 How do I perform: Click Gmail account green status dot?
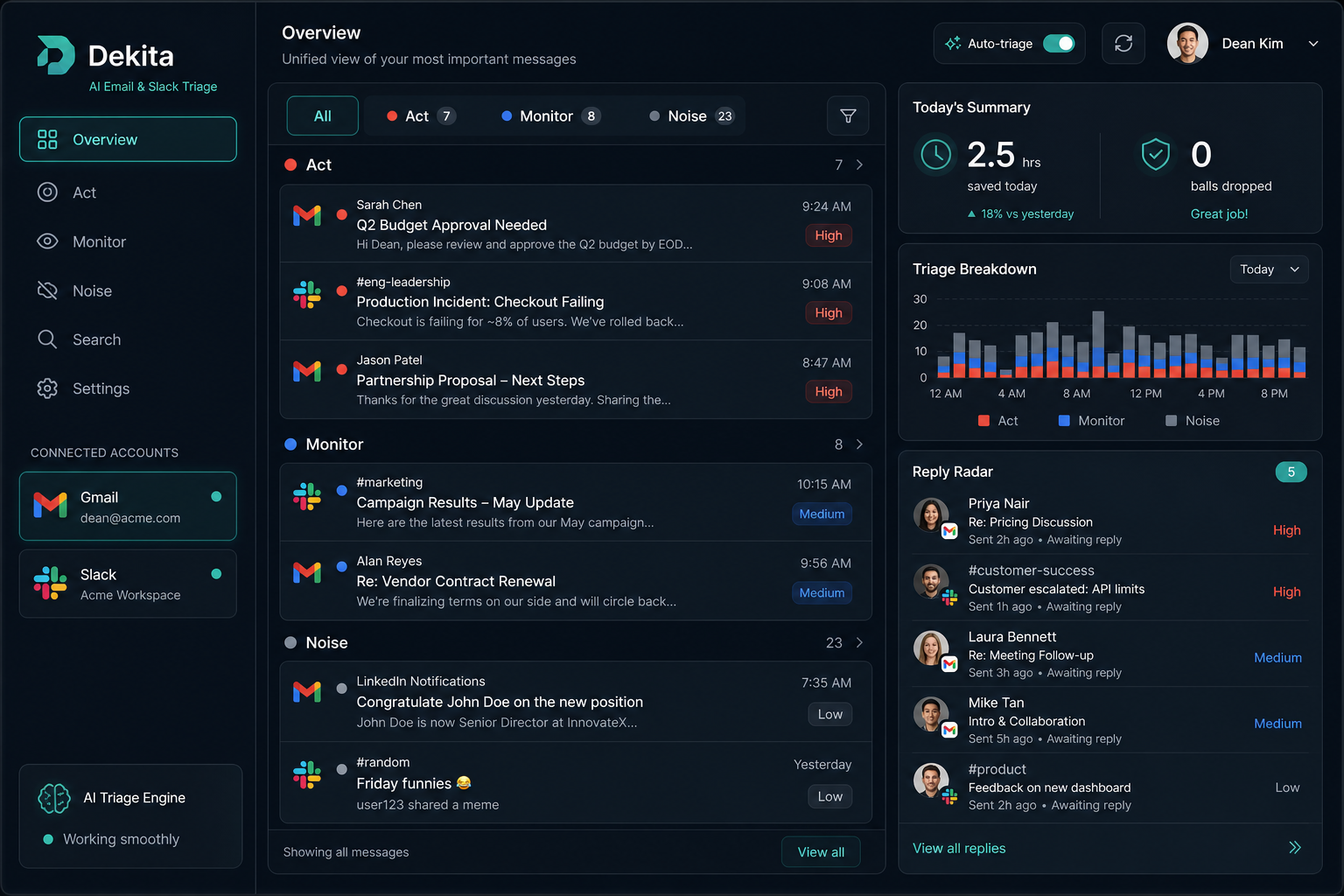tap(216, 496)
